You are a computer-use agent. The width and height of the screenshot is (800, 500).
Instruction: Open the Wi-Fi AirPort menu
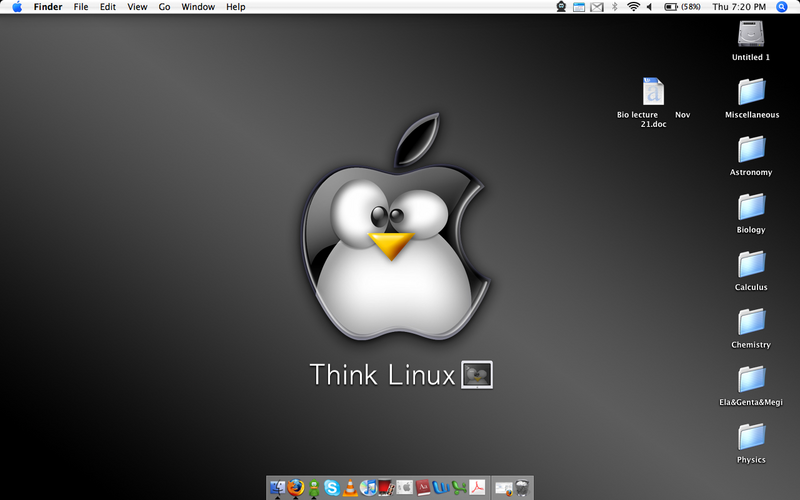click(633, 7)
